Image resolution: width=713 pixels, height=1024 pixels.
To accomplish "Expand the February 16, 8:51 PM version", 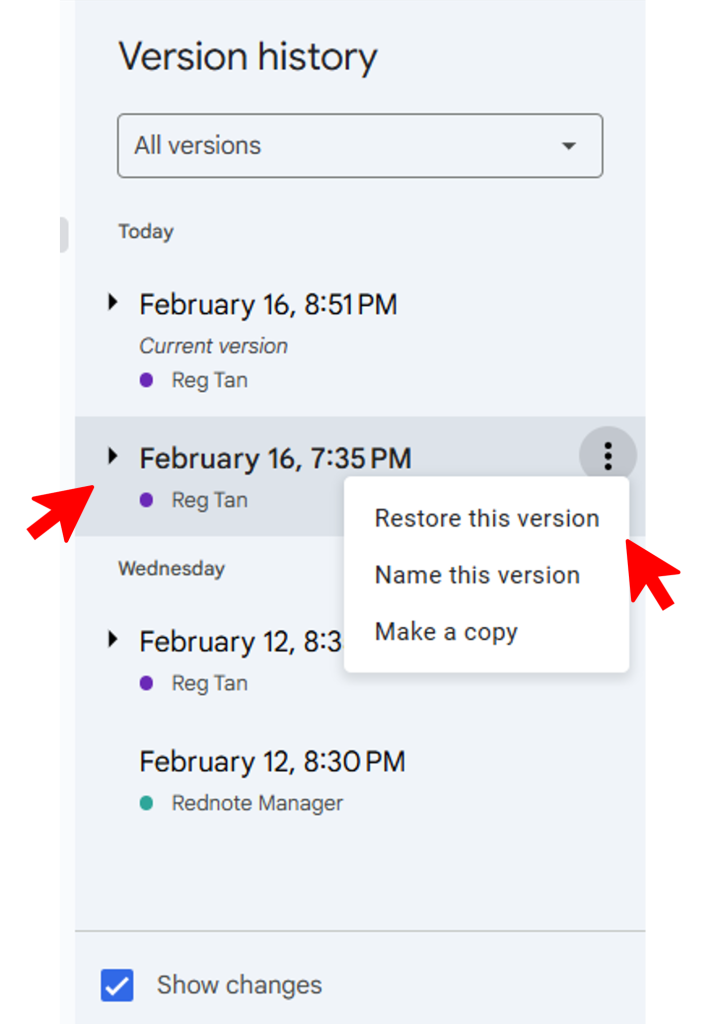I will [112, 302].
